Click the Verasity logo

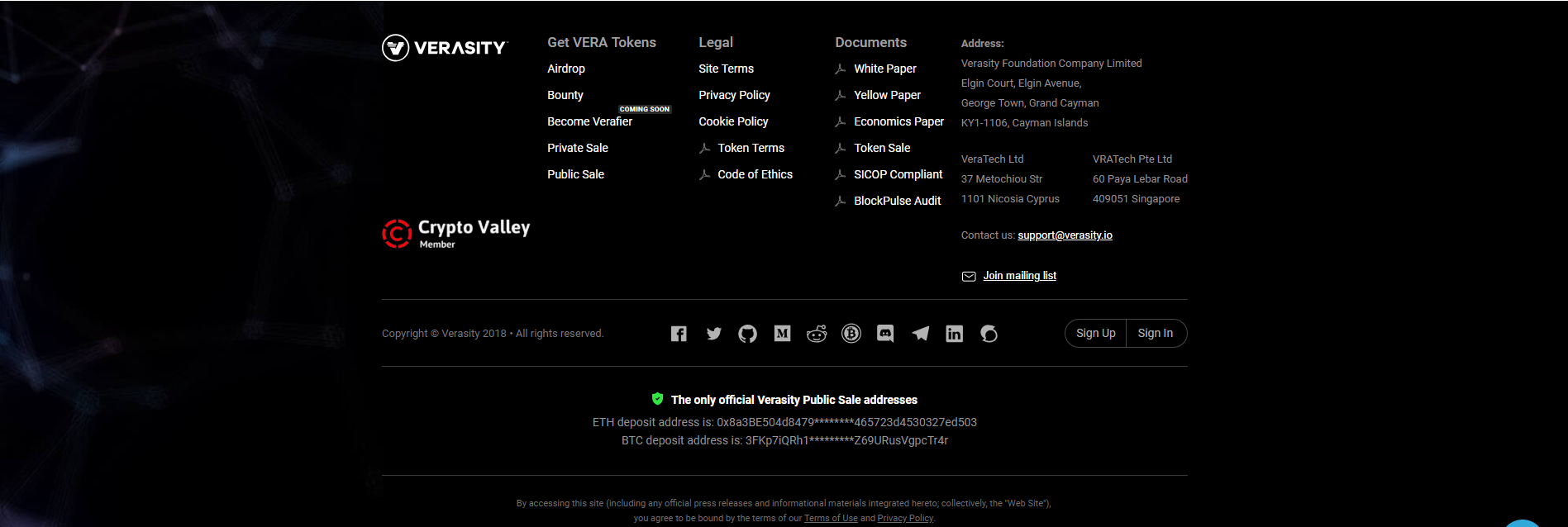pos(445,48)
